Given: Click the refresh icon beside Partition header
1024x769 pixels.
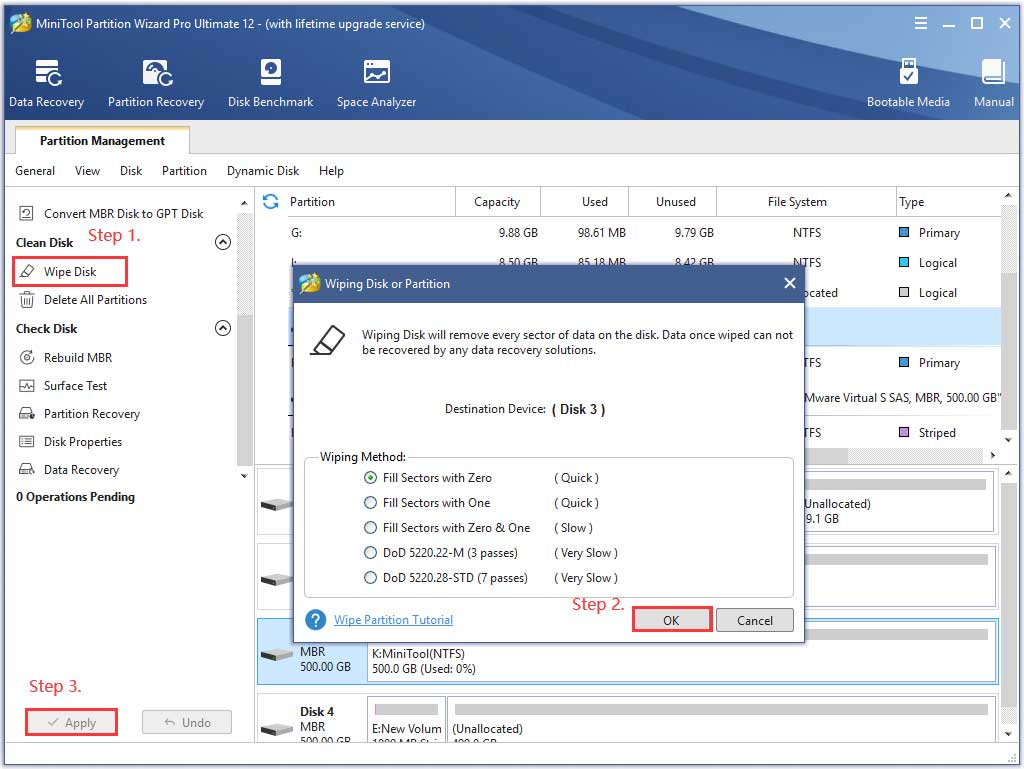Looking at the screenshot, I should (270, 201).
